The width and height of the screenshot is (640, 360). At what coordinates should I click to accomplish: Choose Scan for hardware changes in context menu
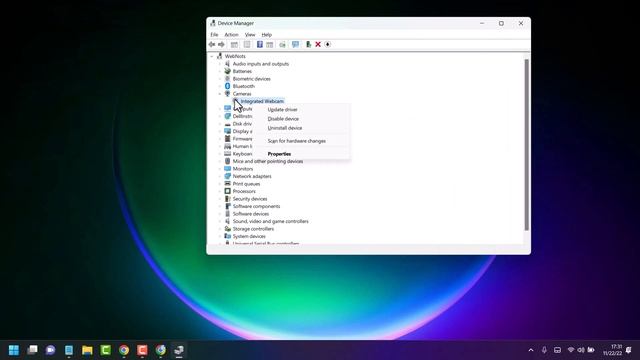(302, 141)
